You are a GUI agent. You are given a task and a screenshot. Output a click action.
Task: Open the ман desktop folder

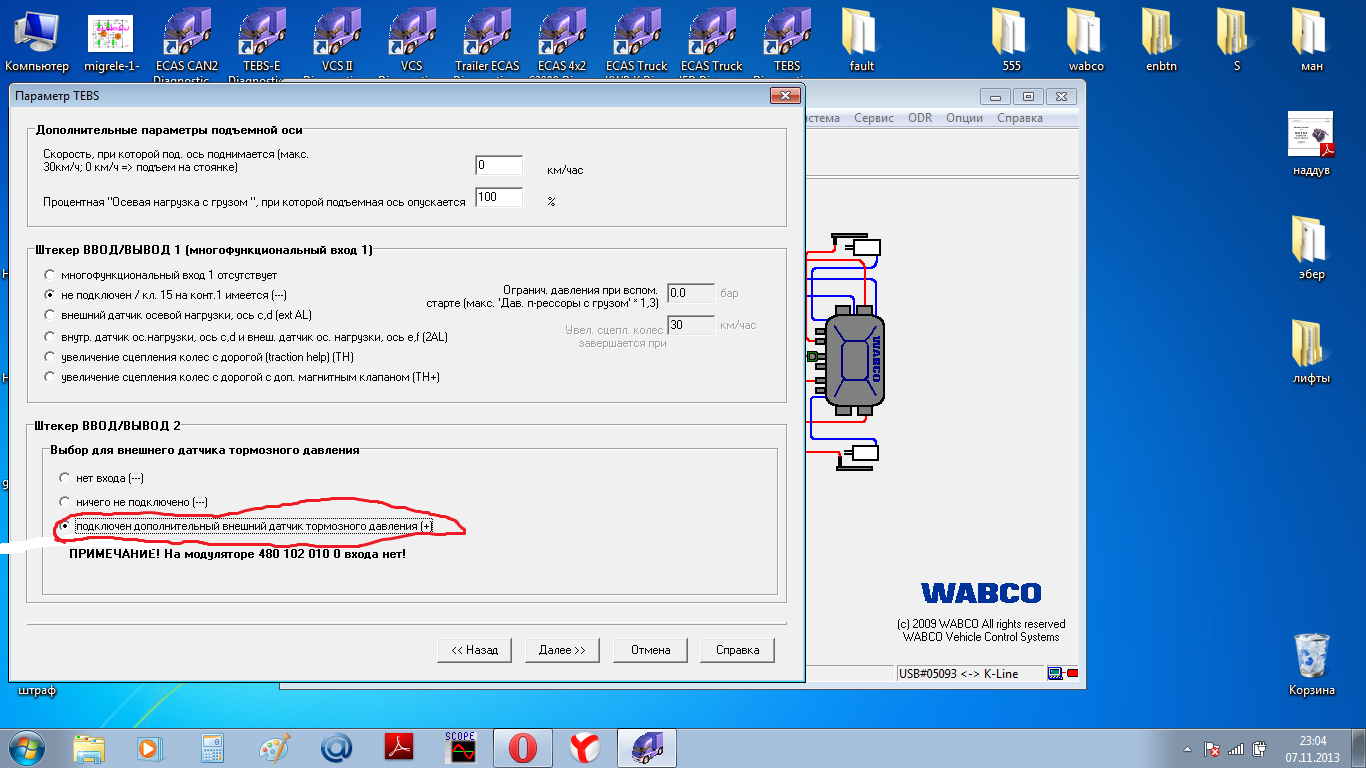[1312, 42]
